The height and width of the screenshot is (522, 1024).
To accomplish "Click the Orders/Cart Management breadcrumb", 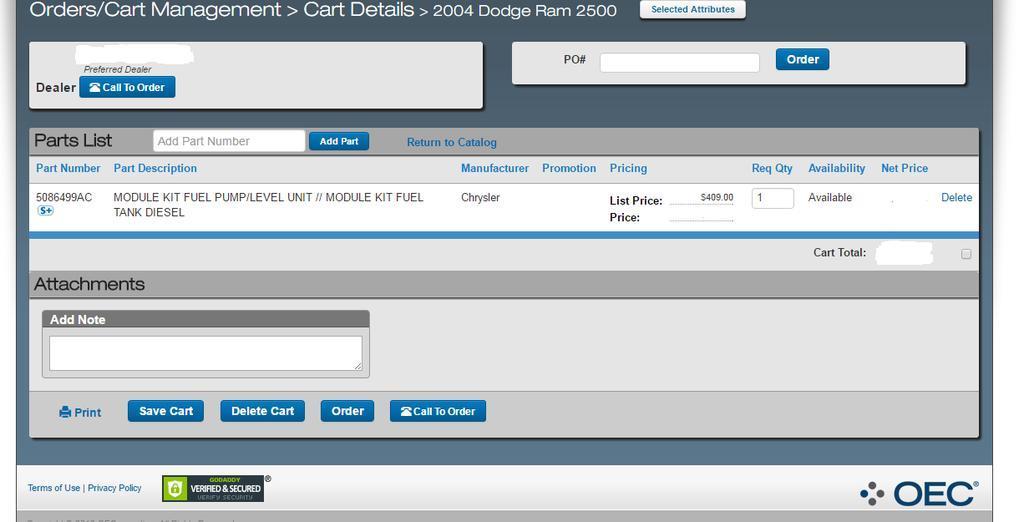I will [155, 10].
